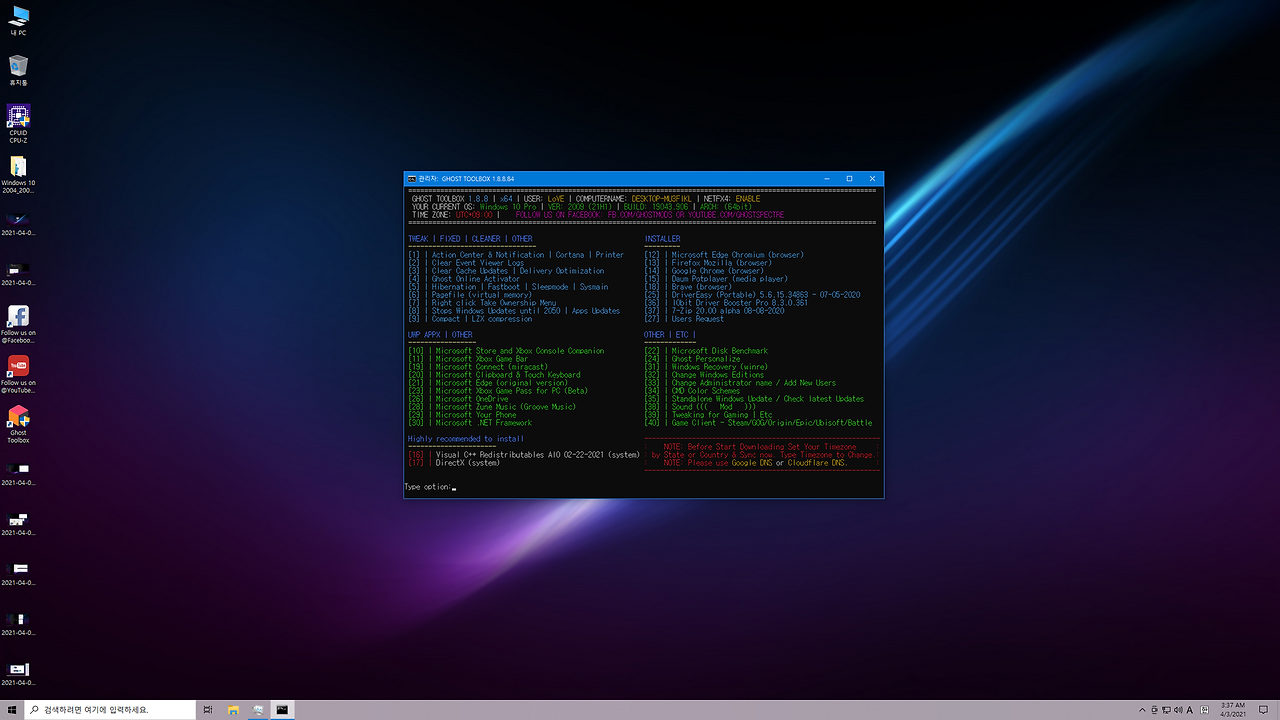Open File Explorer from the taskbar
Image resolution: width=1280 pixels, height=720 pixels.
click(x=234, y=709)
